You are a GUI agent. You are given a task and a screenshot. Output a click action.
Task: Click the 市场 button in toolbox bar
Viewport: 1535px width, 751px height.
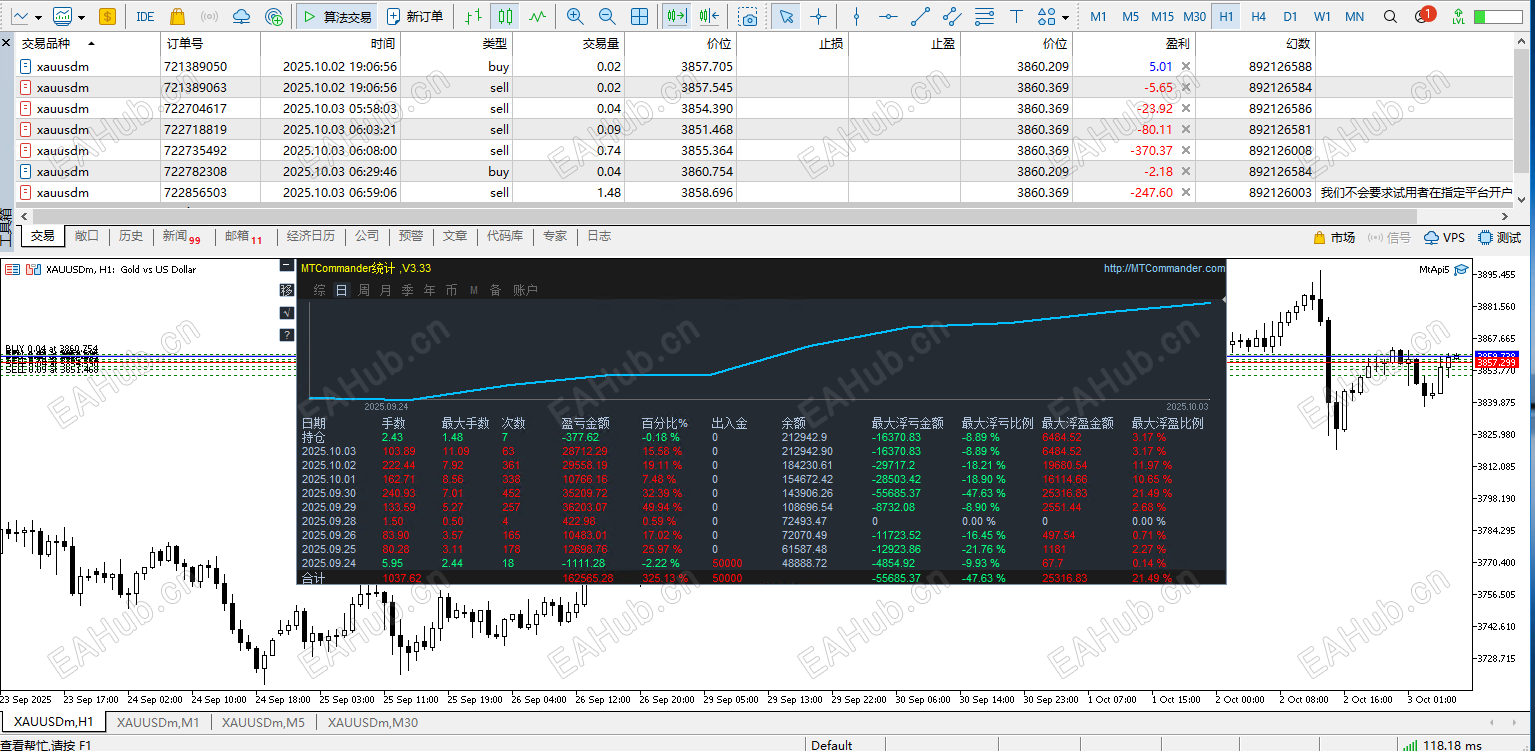1334,237
